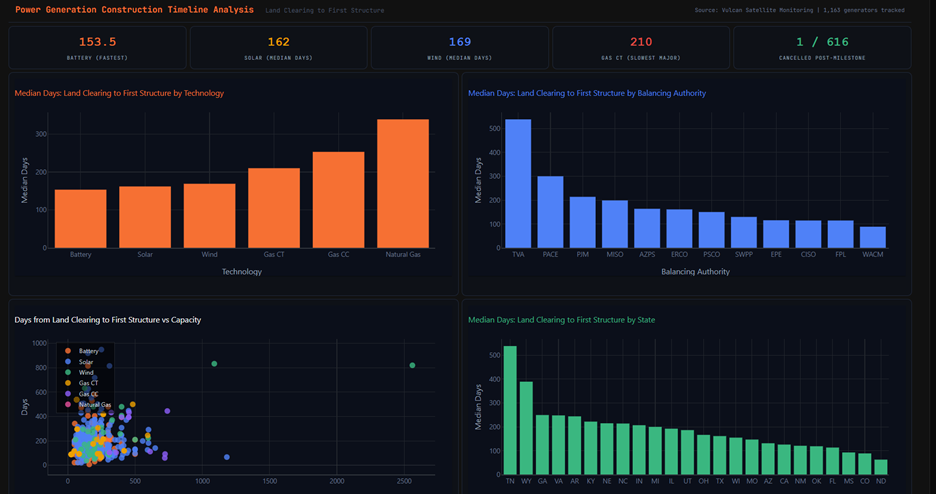Click the Battery fastest 153.5 KPI card
Image resolution: width=936 pixels, height=494 pixels.
tap(98, 47)
